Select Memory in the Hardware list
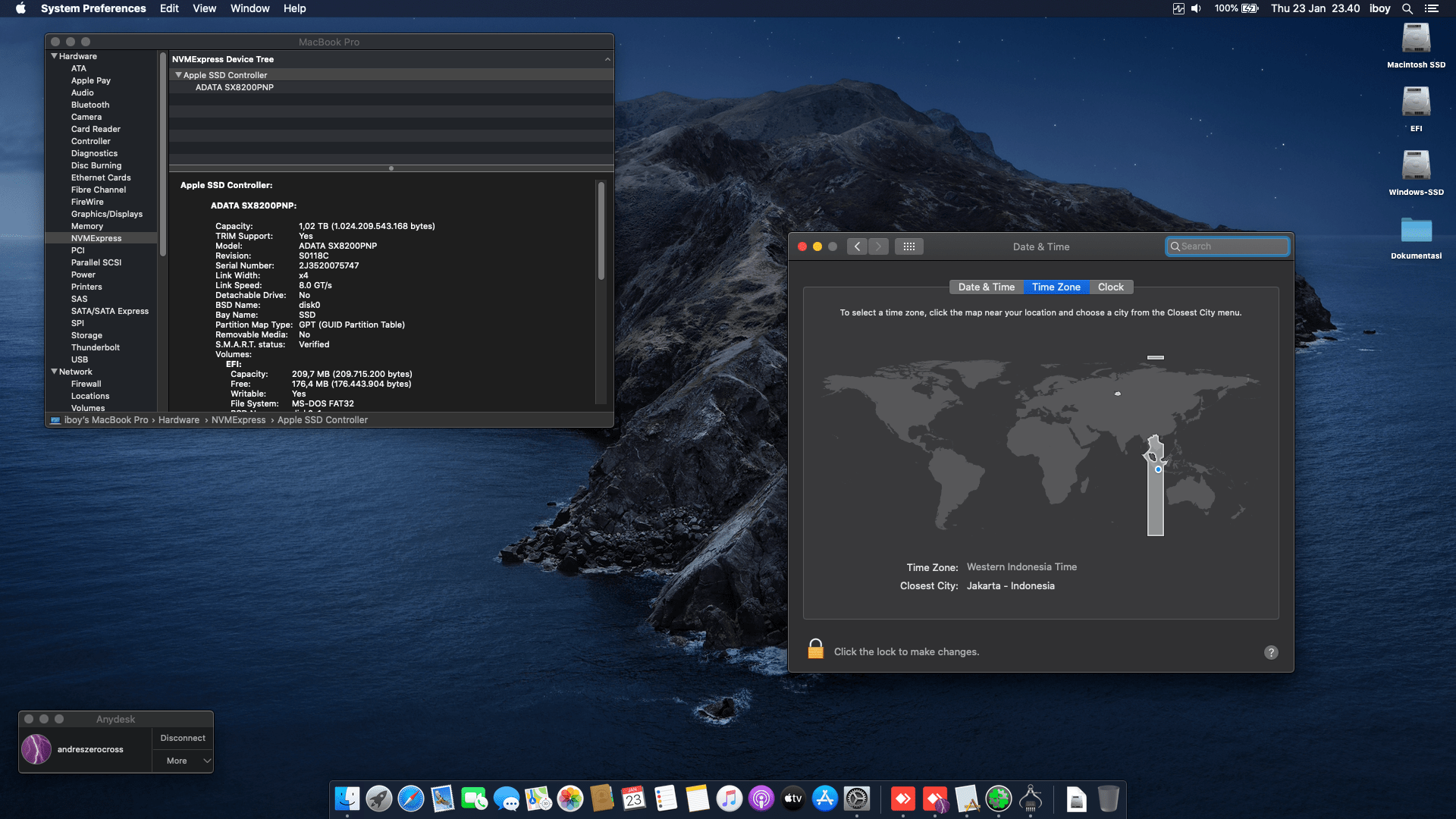Image resolution: width=1456 pixels, height=819 pixels. (87, 226)
